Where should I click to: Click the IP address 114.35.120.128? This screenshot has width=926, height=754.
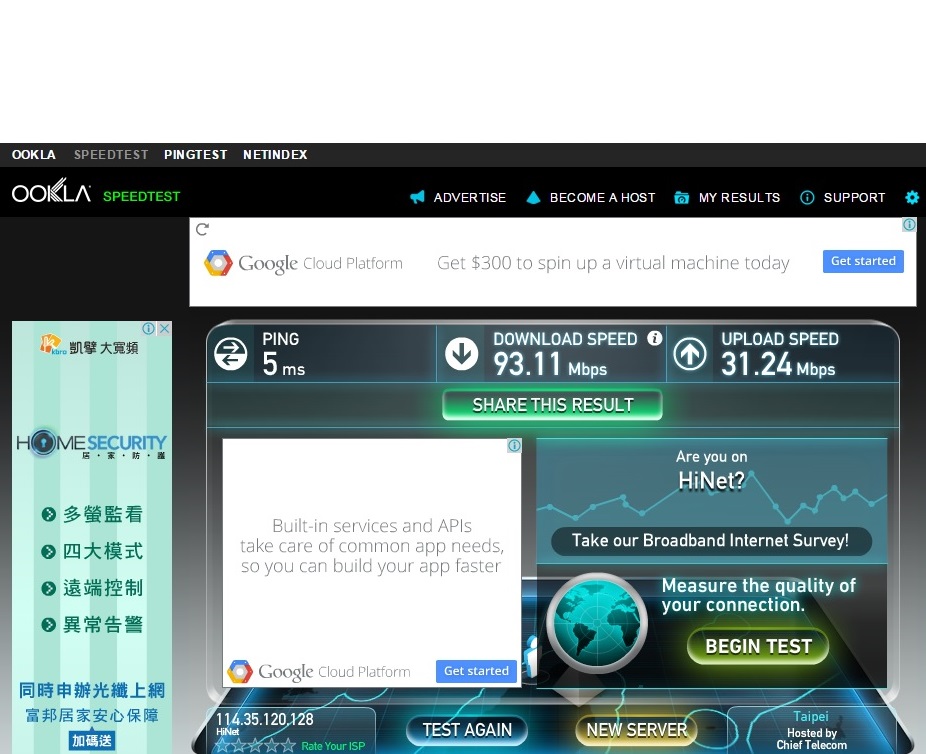(265, 719)
